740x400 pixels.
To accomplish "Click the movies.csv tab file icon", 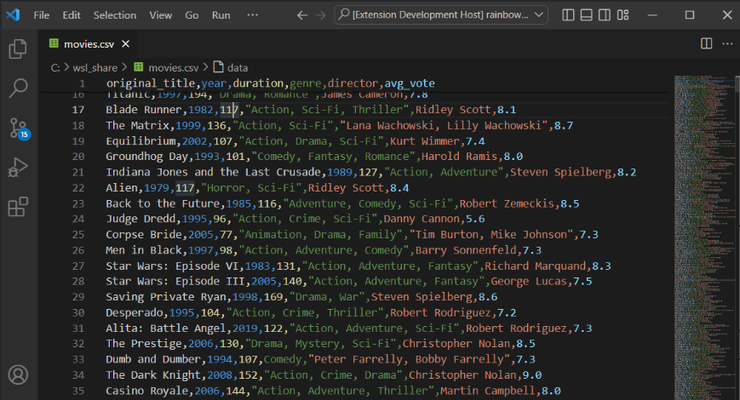I will coord(54,43).
